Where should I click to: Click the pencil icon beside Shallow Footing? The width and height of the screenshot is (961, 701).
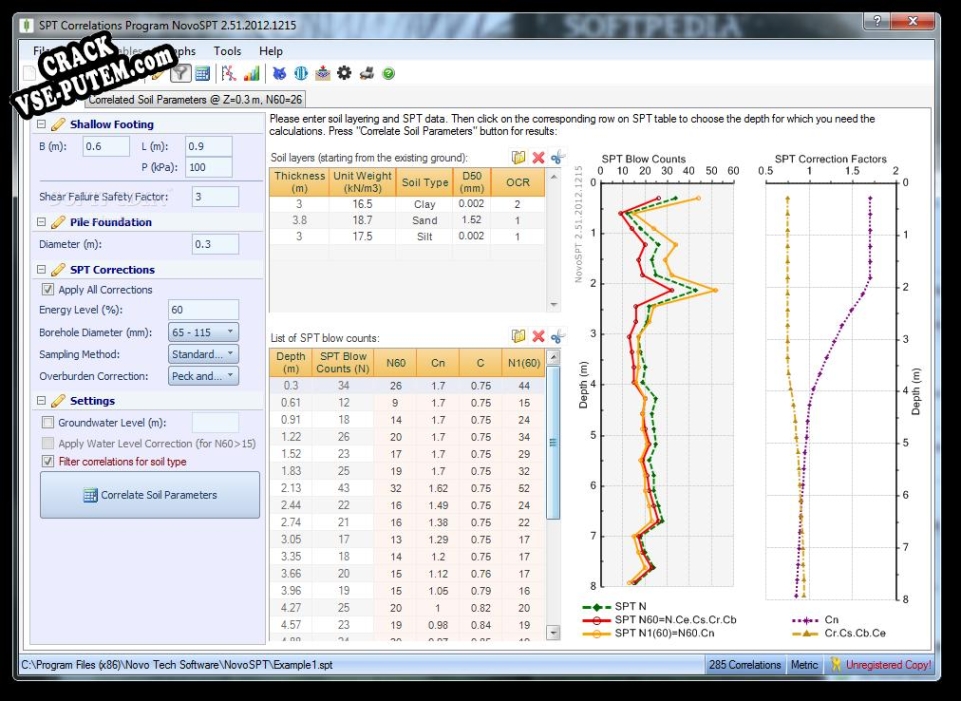click(x=58, y=124)
